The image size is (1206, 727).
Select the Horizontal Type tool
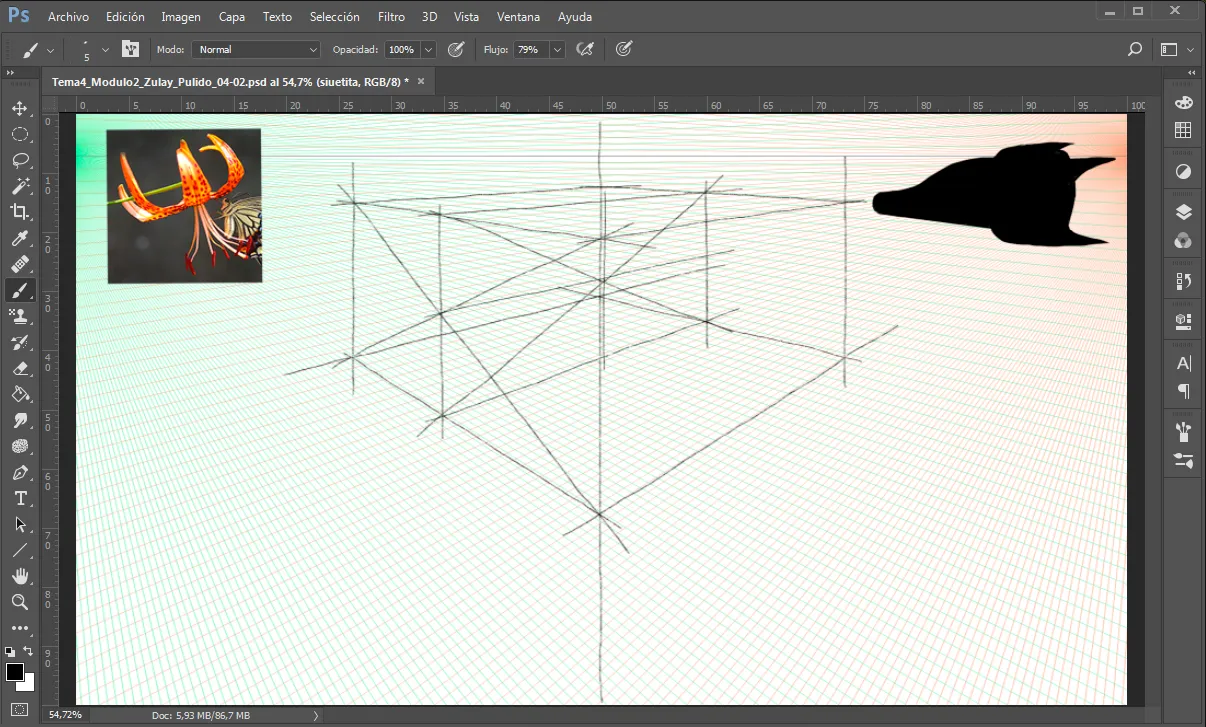(19, 498)
